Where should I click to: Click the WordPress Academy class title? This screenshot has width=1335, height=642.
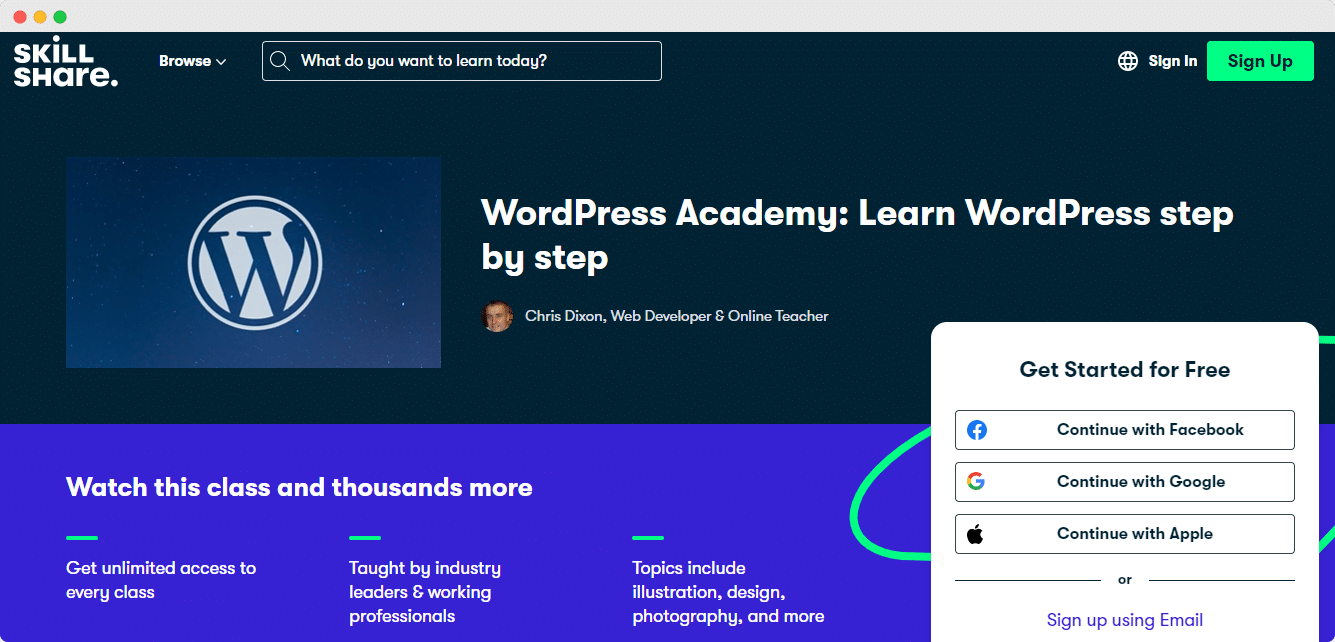click(x=857, y=235)
